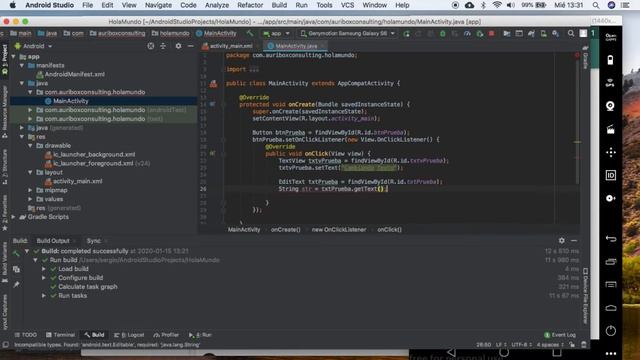This screenshot has width=640, height=360.
Task: Click the Make Project hammer icon
Action: tap(250, 33)
